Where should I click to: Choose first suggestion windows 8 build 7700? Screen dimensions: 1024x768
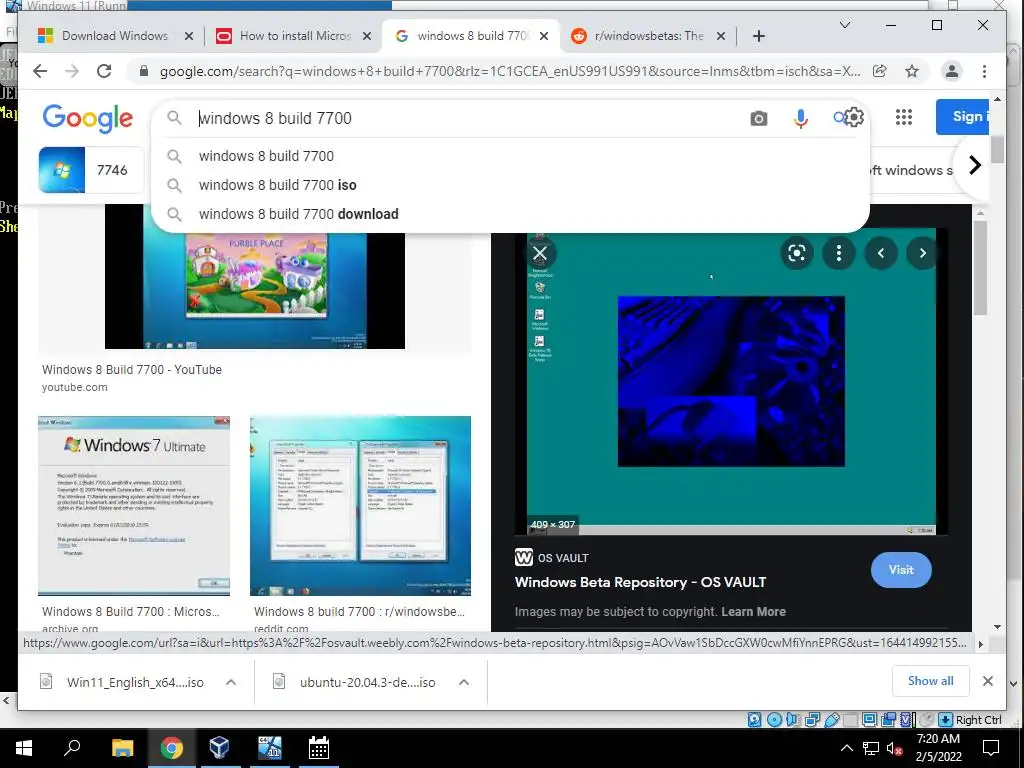(266, 156)
